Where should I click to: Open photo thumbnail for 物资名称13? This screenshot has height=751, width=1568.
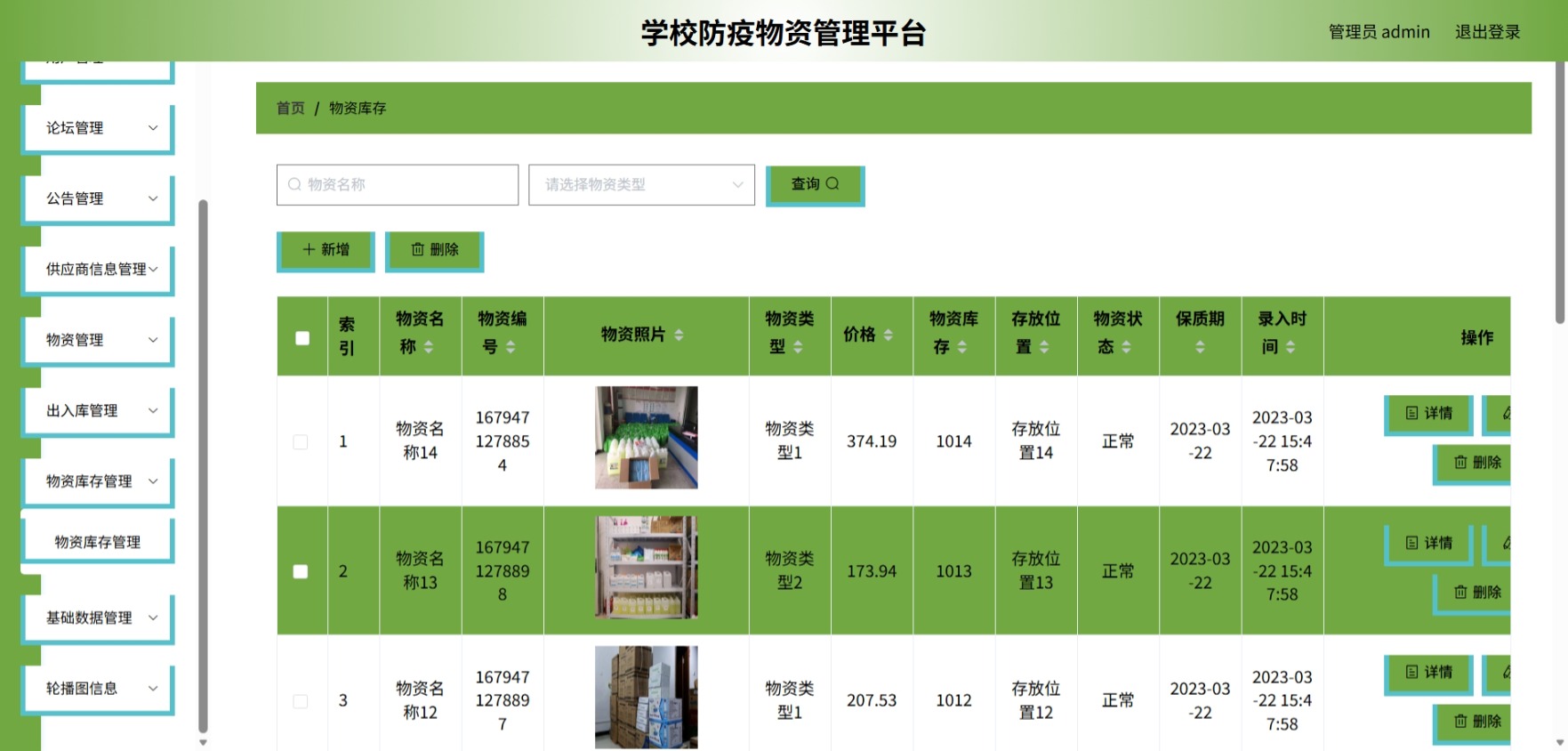647,567
